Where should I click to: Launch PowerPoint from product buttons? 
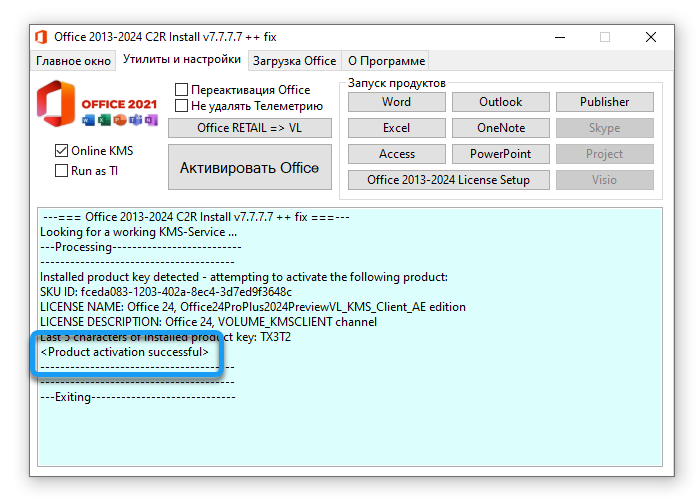click(x=501, y=154)
